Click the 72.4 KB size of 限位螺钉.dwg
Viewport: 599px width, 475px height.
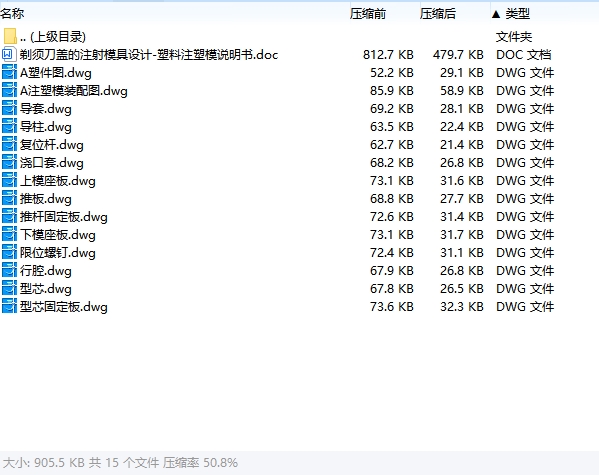[392, 253]
